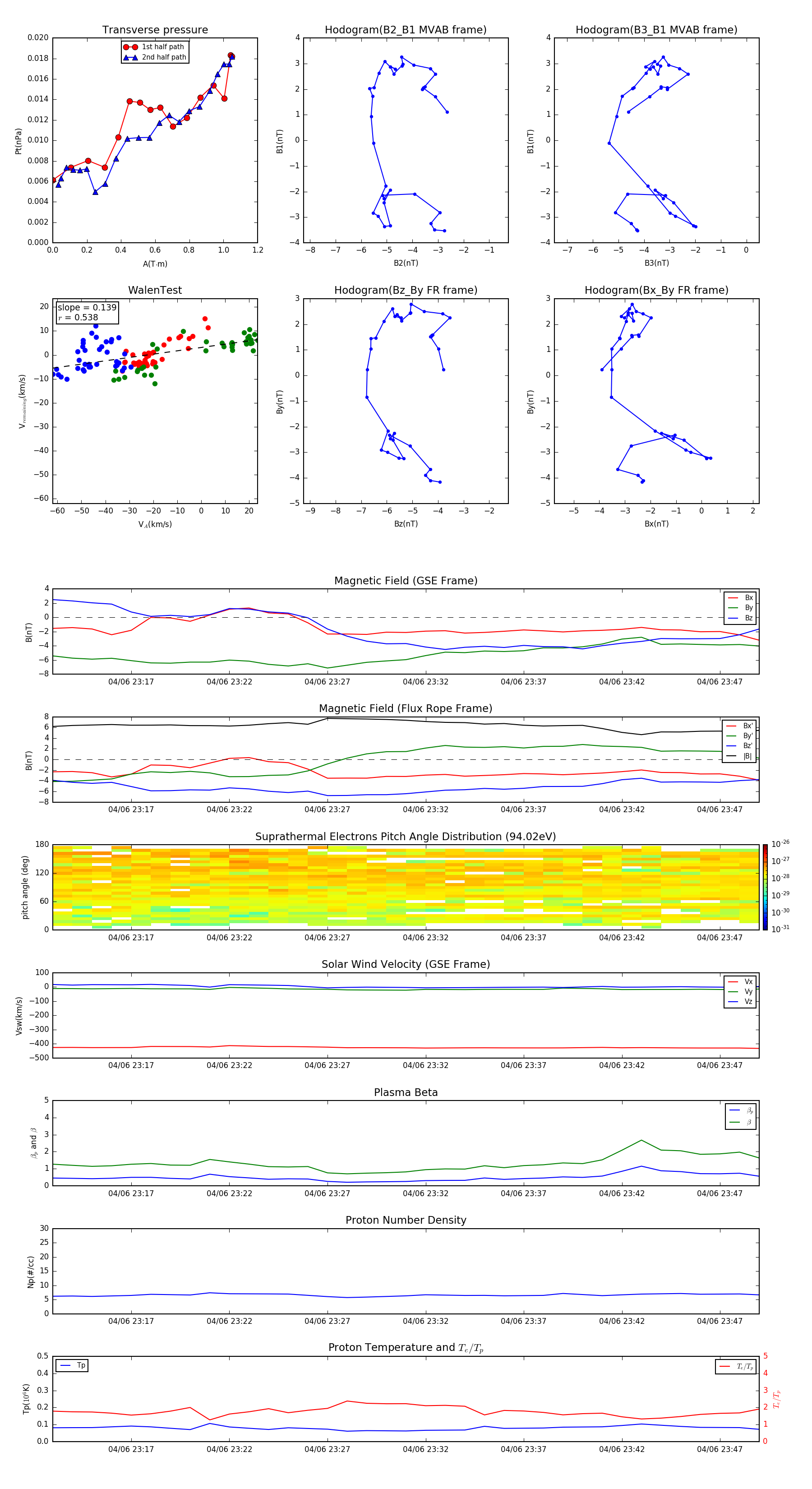Click the 'Proton Number Density' title
This screenshot has height=1489, width=812.
pyautogui.click(x=406, y=1220)
